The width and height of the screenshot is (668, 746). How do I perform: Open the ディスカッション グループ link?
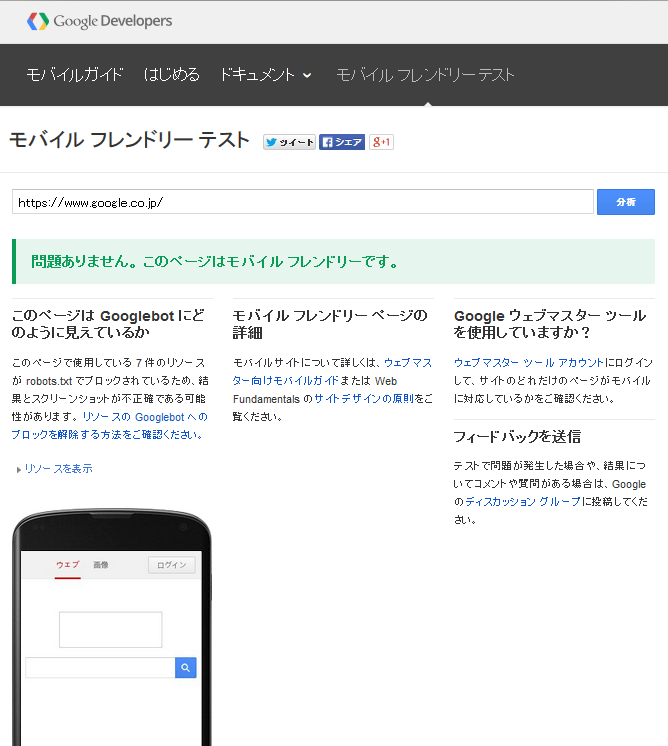point(523,501)
